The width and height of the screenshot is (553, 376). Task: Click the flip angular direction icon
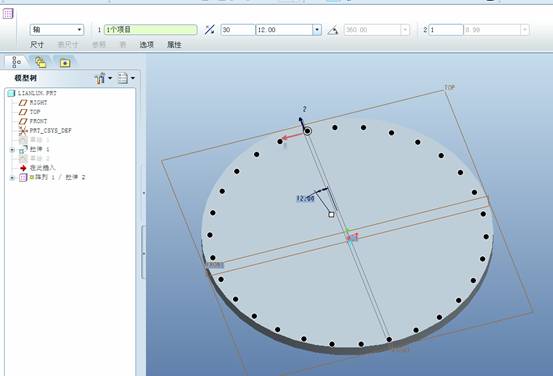click(209, 30)
